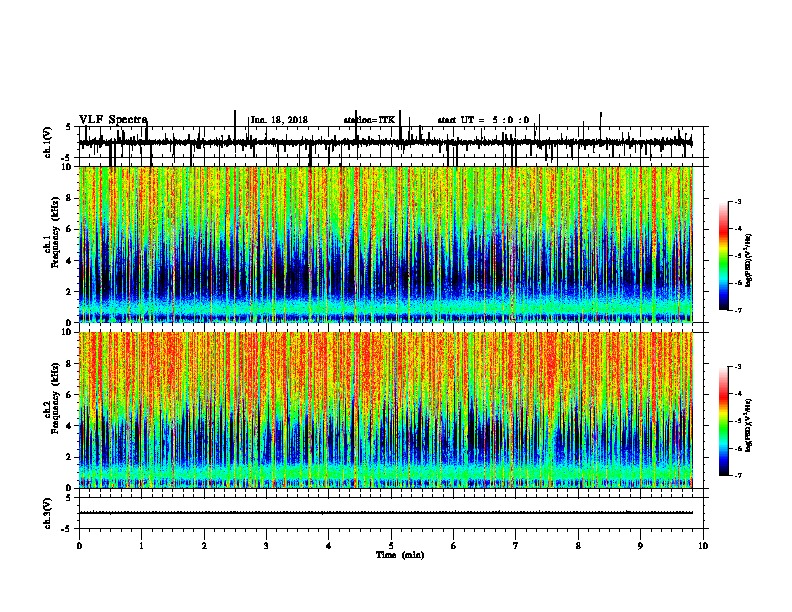792x612 pixels.
Task: Click the ch.1 frequency tick "2" kHz
Action: pyautogui.click(x=70, y=291)
